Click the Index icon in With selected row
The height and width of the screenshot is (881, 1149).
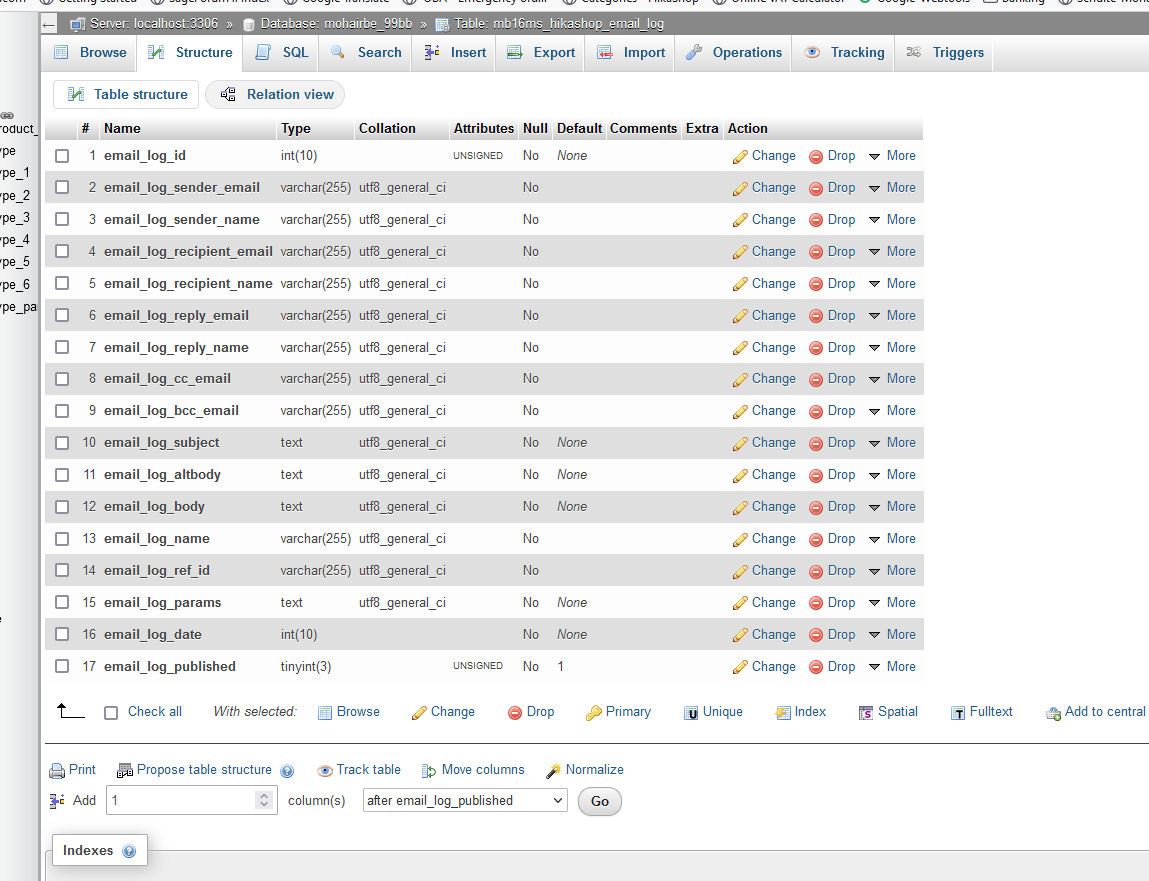[783, 712]
